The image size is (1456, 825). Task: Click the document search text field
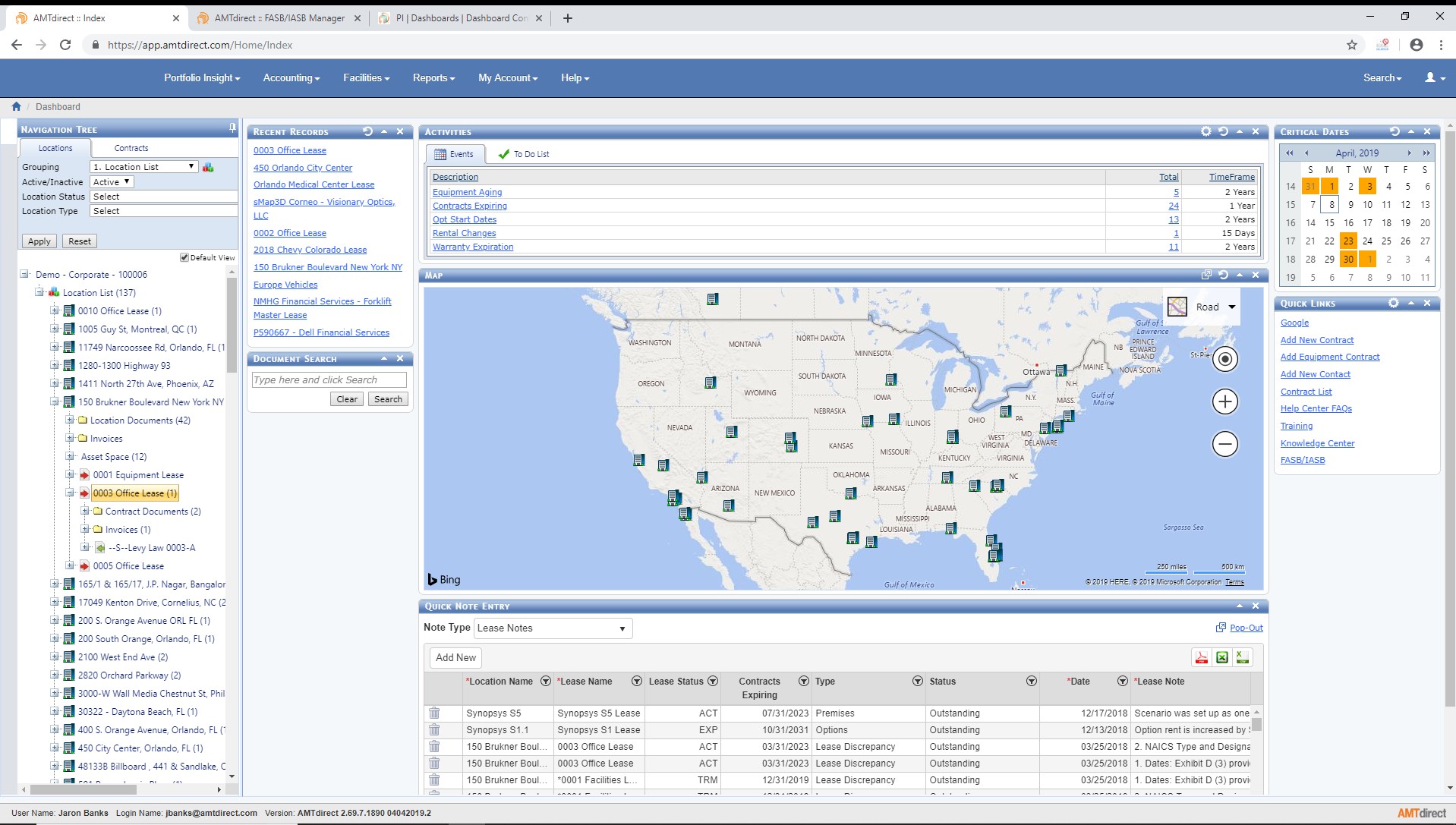coord(329,379)
